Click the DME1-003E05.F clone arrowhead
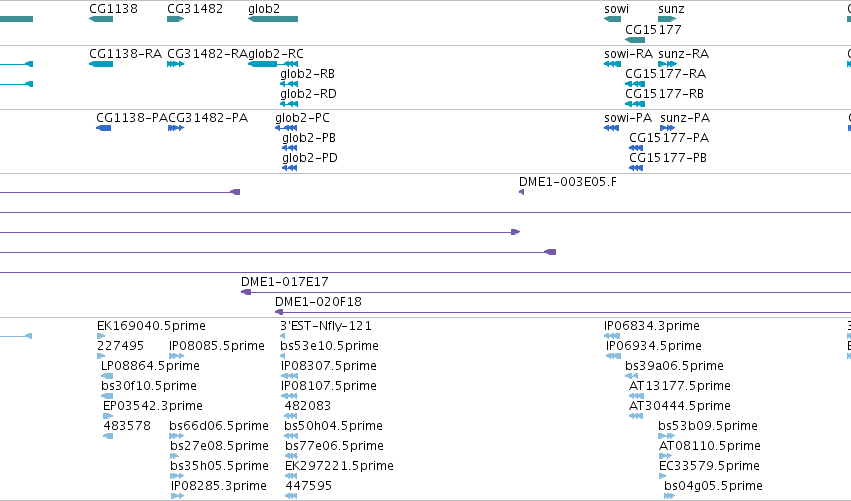Image resolution: width=851 pixels, height=501 pixels. pos(522,192)
